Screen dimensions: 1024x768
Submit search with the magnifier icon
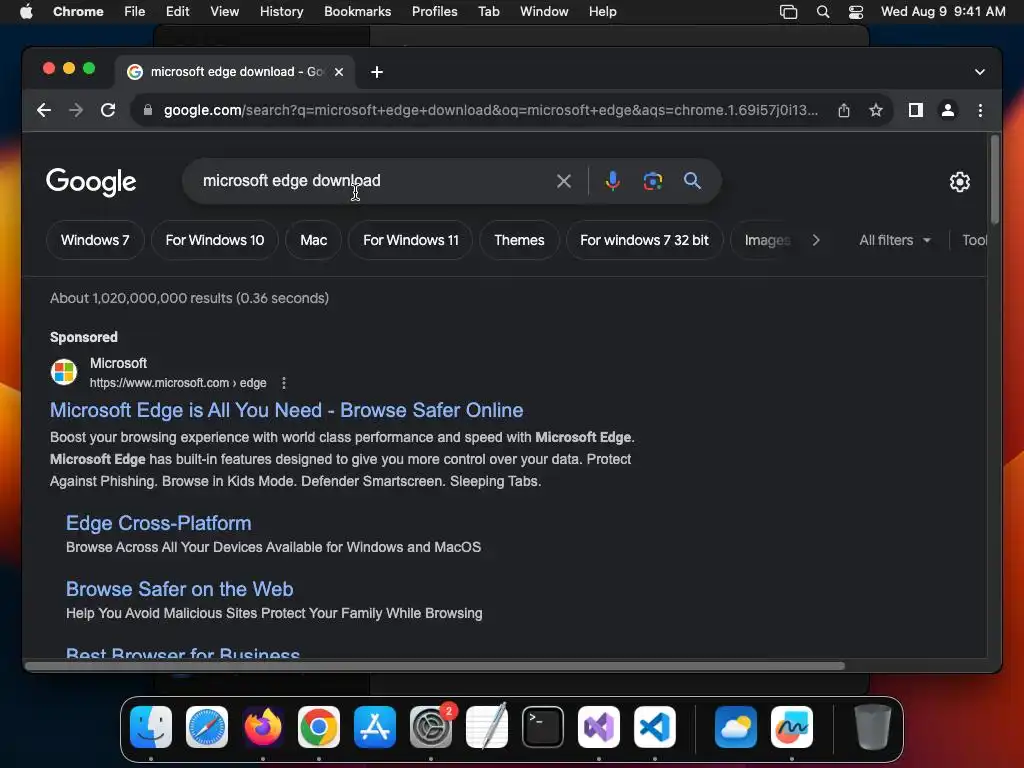tap(692, 181)
